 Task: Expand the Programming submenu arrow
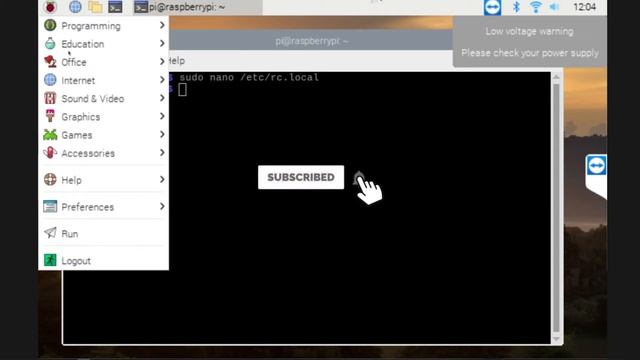[162, 25]
